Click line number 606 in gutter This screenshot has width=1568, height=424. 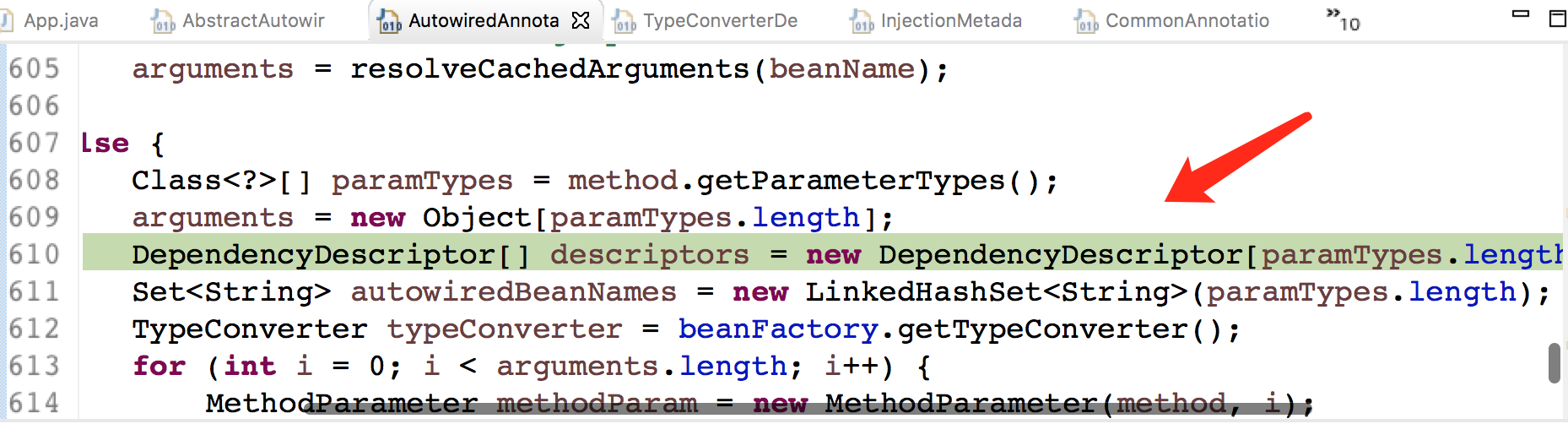35,106
